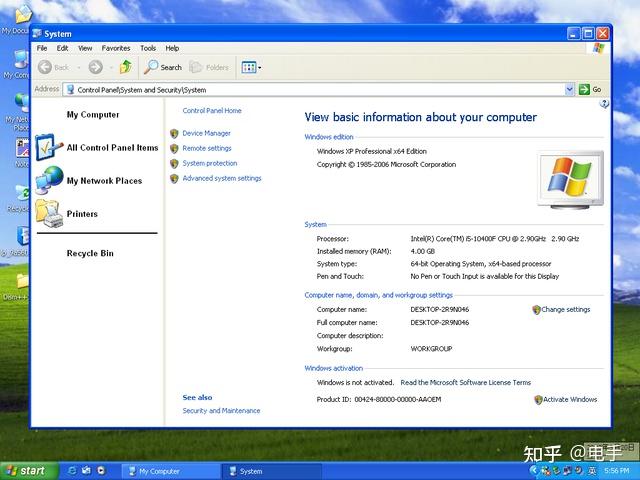Open Advanced system settings link
This screenshot has height=480, width=640.
(222, 178)
